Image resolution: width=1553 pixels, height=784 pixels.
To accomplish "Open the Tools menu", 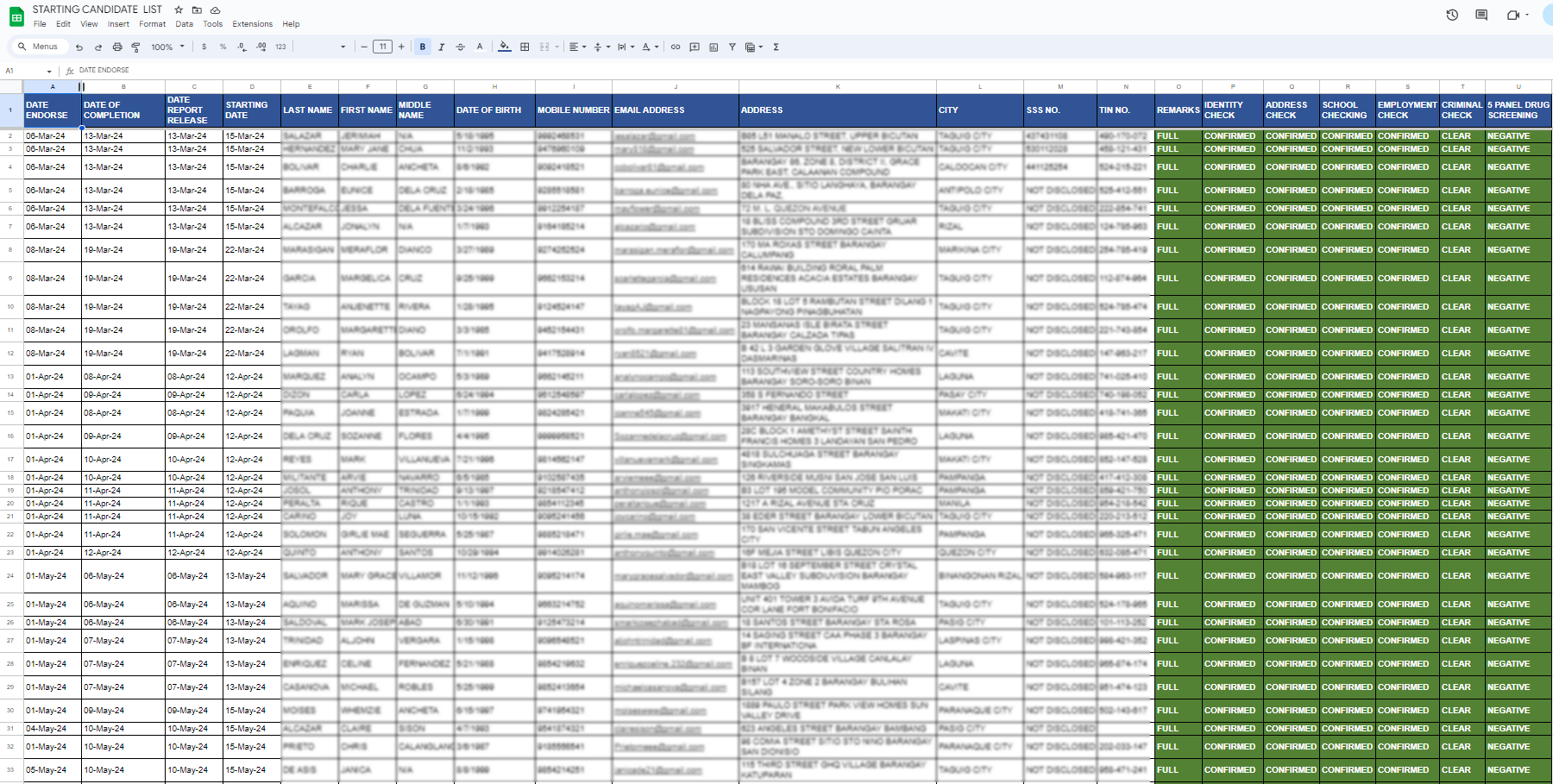I will click(212, 24).
